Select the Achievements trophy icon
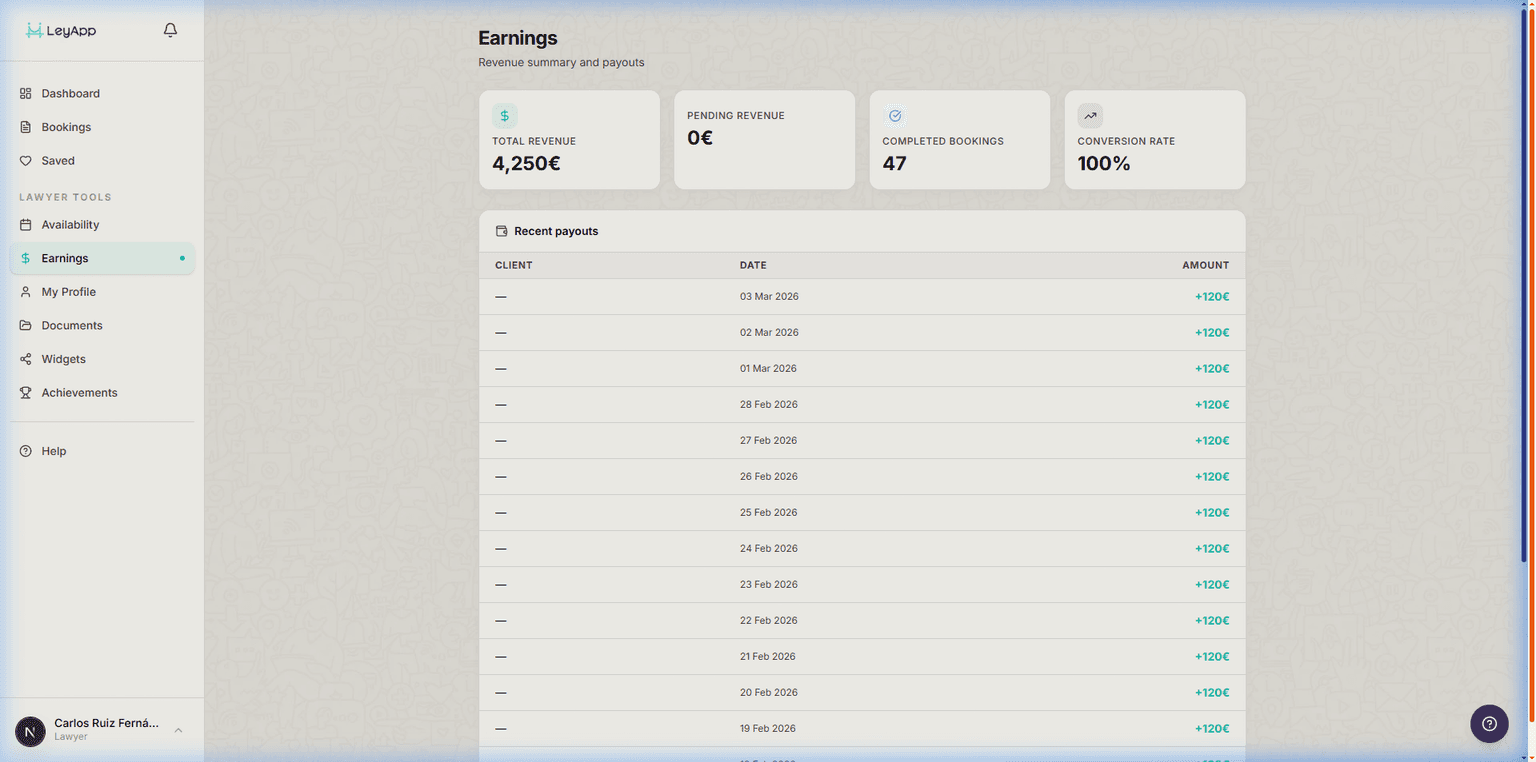 point(24,392)
